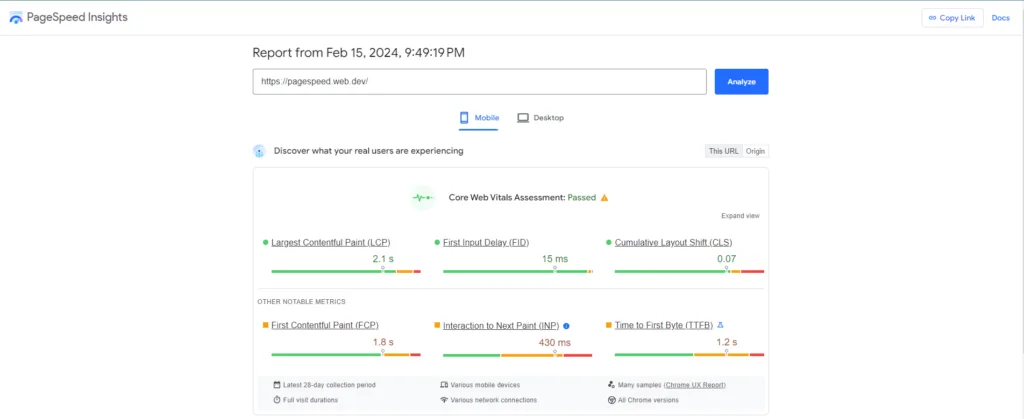Image resolution: width=1024 pixels, height=419 pixels.
Task: Click the green dot beside Largest Contentful Paint
Action: pos(266,242)
